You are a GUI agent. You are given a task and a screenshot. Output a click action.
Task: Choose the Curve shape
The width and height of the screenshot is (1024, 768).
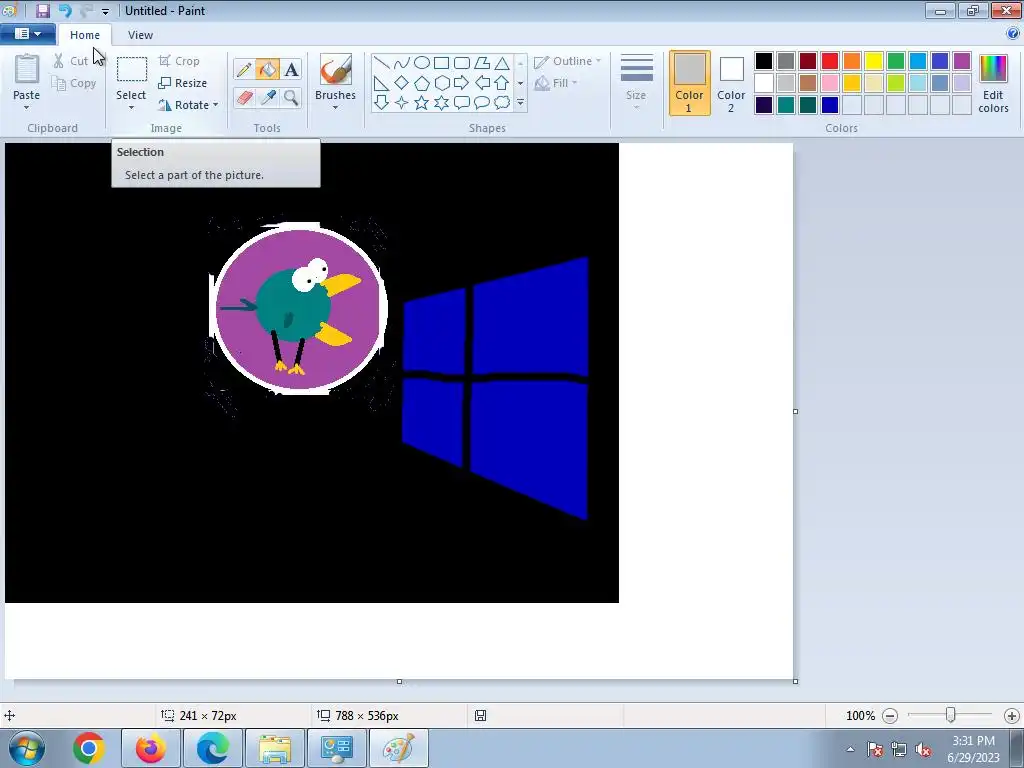coord(402,63)
